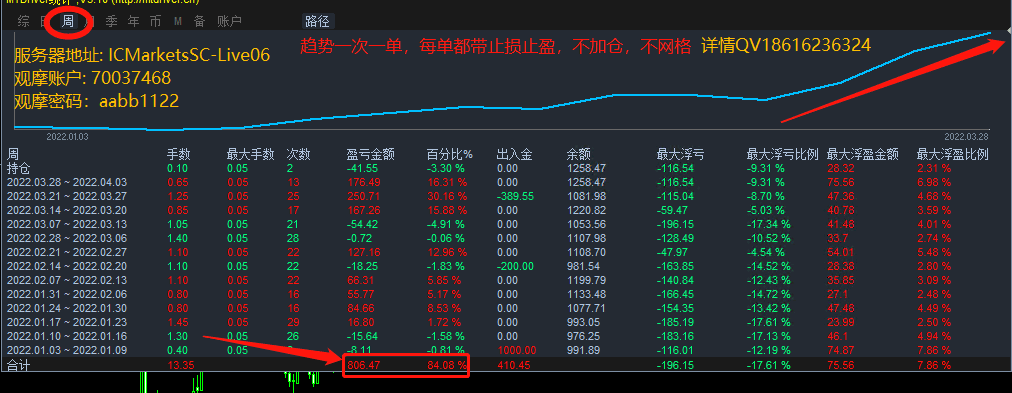The image size is (1012, 393).
Task: Click the 手数 column header
Action: tap(178, 154)
